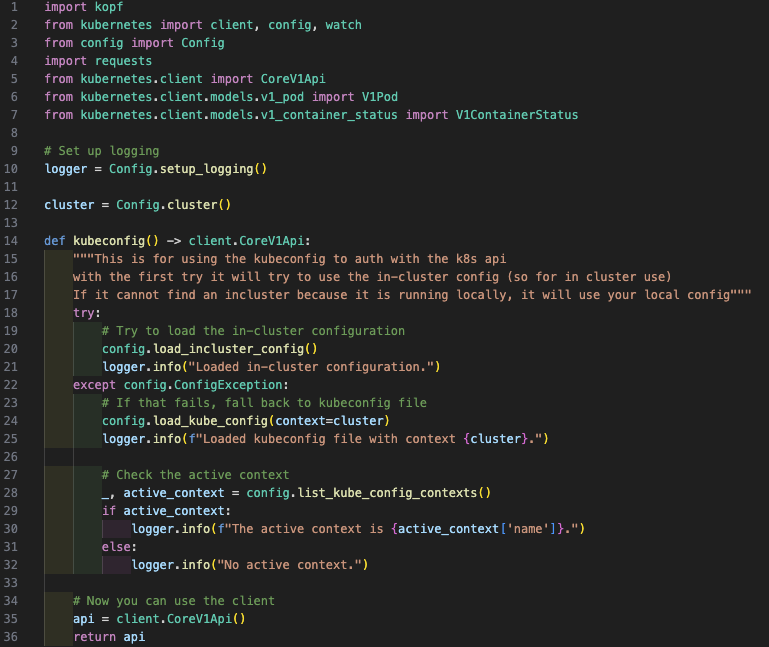
Task: Click line number 1 in gutter
Action: click(x=14, y=7)
